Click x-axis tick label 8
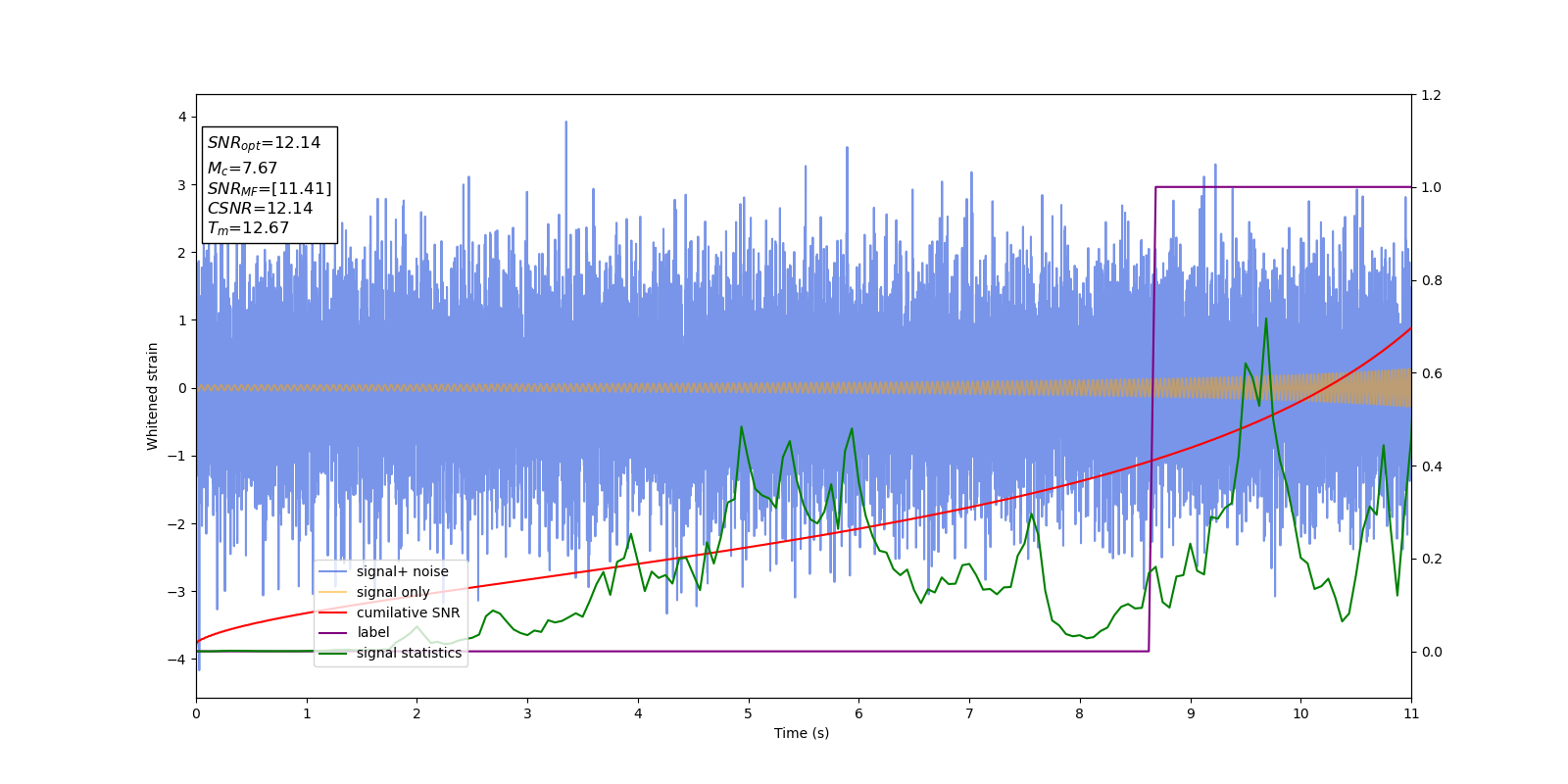This screenshot has height=784, width=1568. click(x=1080, y=713)
